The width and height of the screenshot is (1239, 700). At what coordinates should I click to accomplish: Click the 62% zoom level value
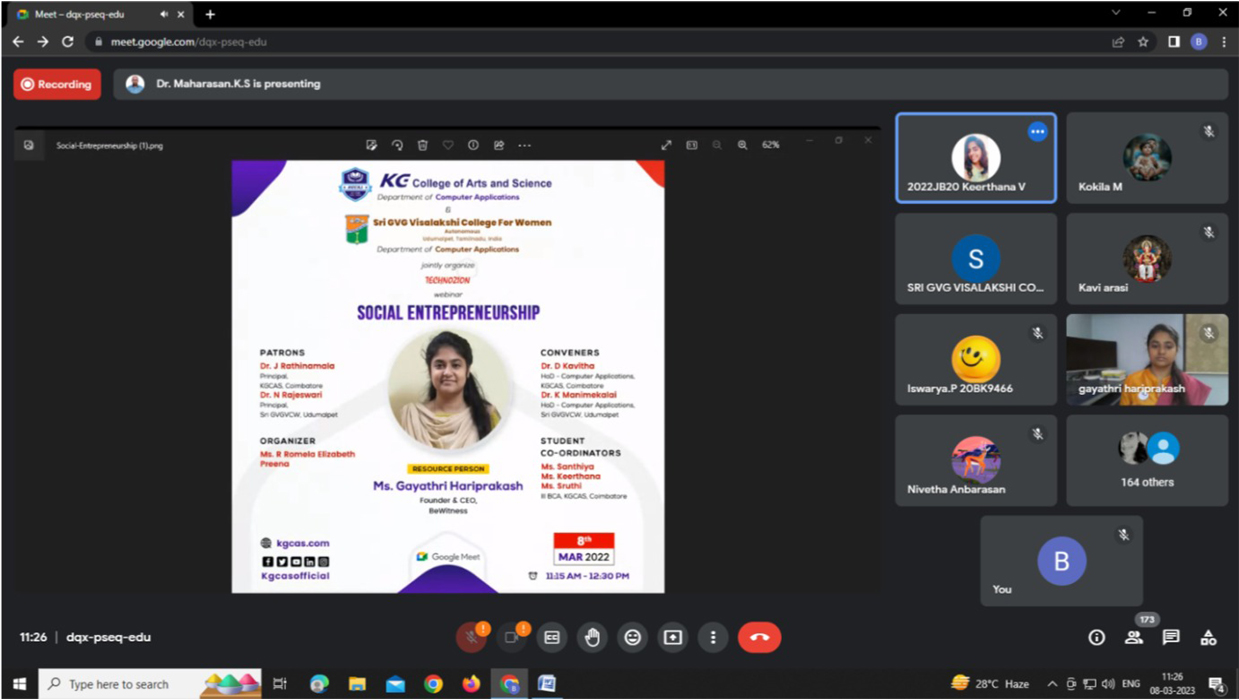pyautogui.click(x=770, y=145)
